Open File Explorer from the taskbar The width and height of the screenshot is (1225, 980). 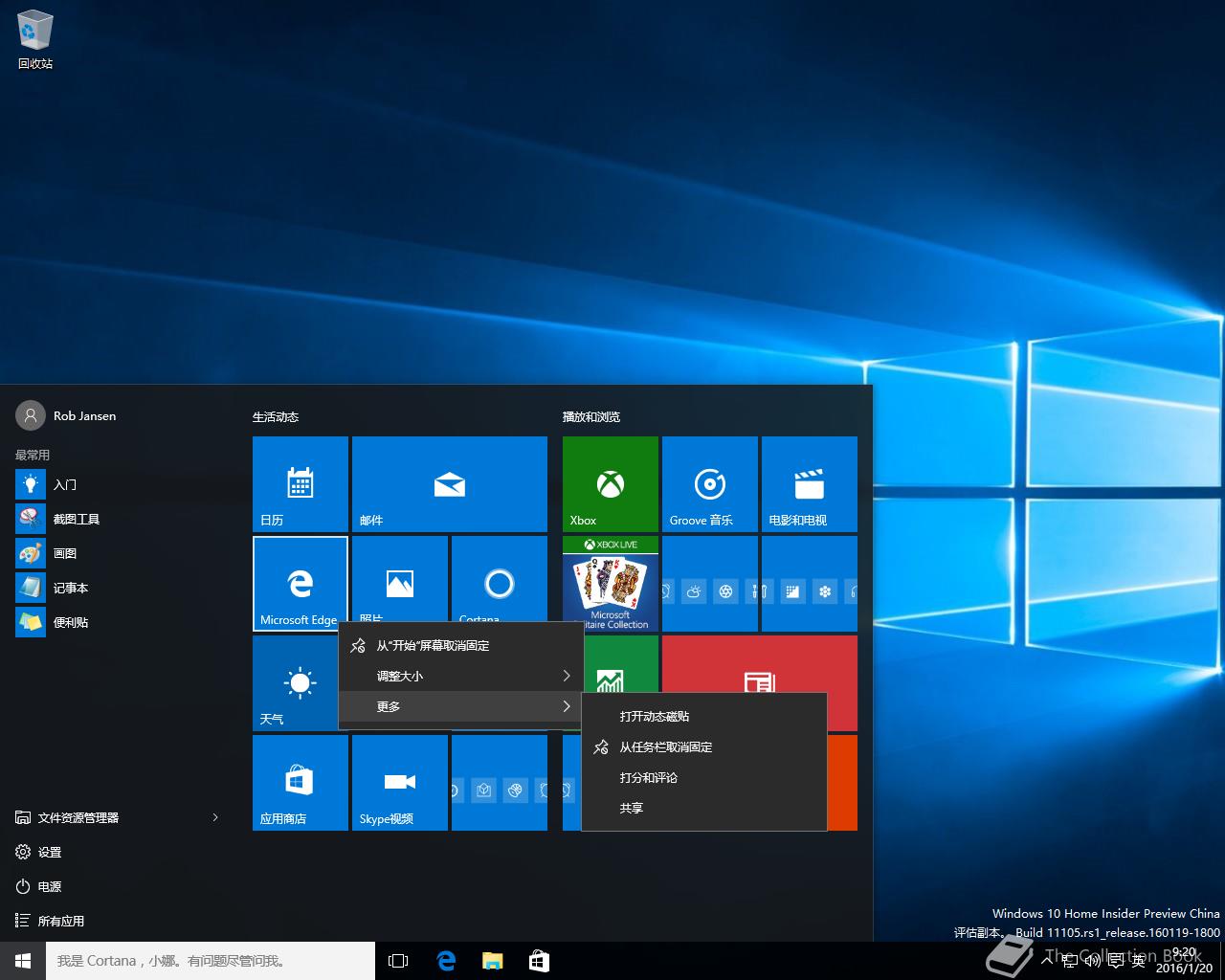point(492,961)
